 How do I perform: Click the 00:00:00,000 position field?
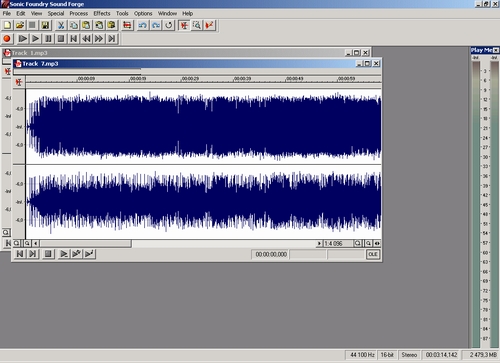[271, 254]
